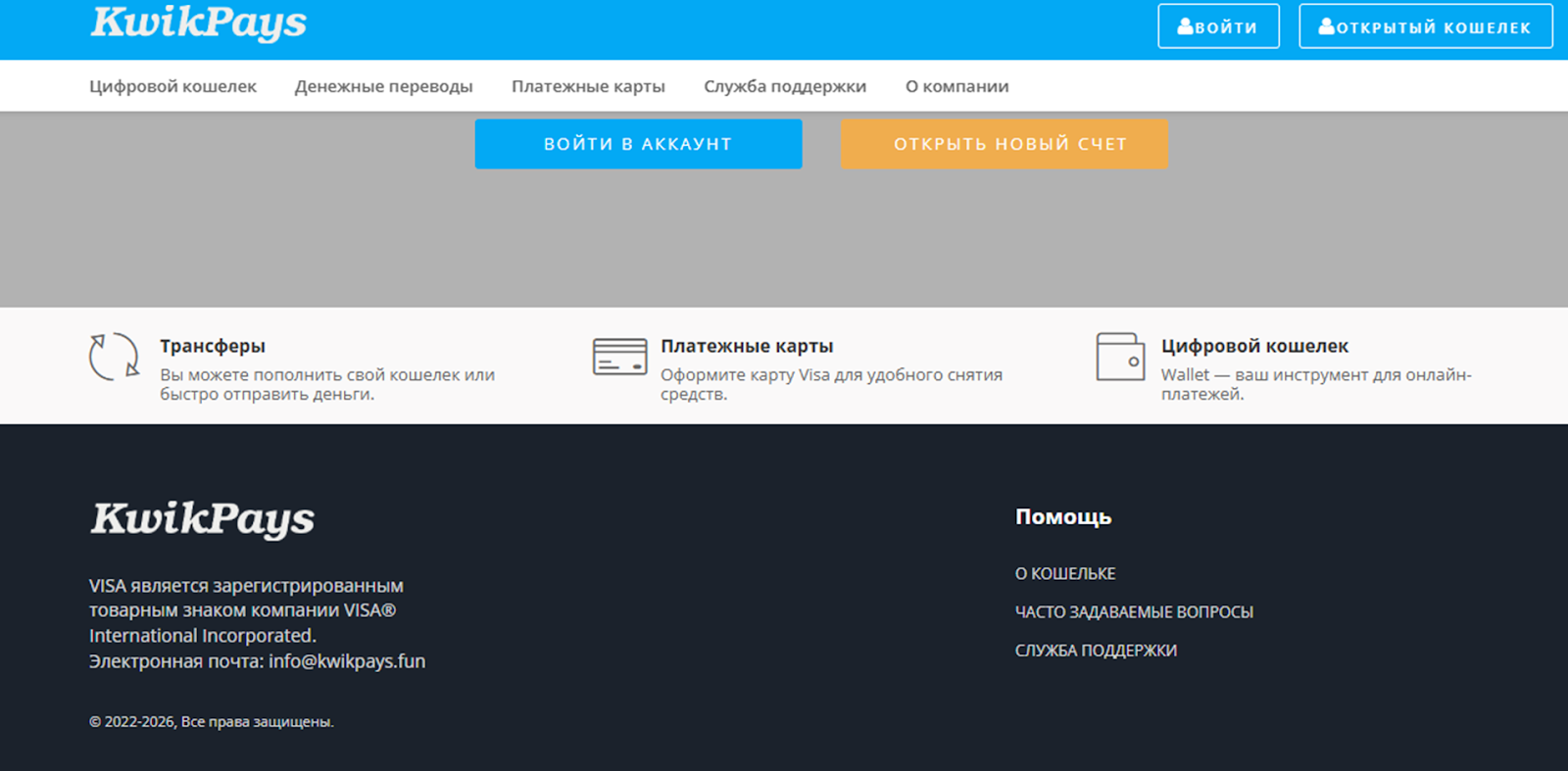The width and height of the screenshot is (1568, 771).
Task: Open the Денежные переводы menu item
Action: (384, 86)
